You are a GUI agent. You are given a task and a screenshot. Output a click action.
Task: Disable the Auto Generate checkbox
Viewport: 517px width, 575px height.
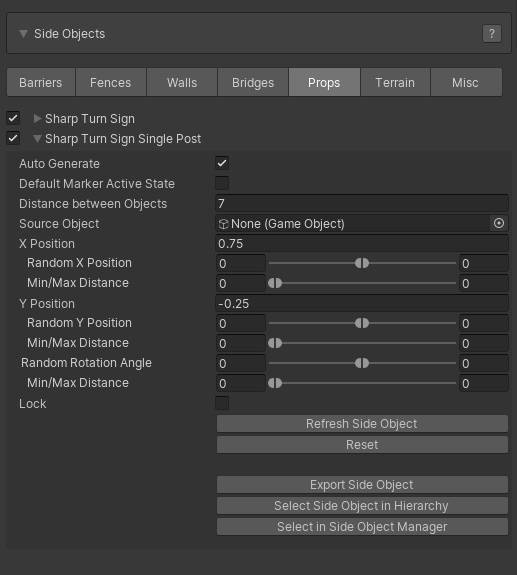222,163
